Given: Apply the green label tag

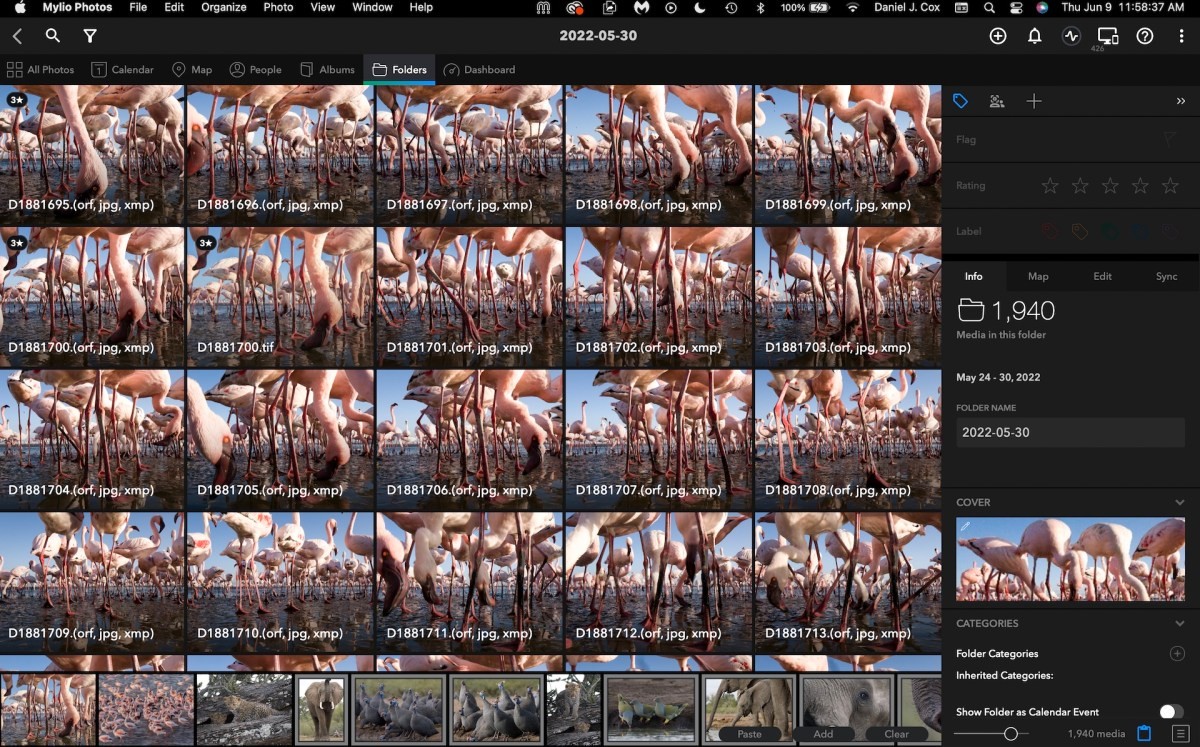Looking at the screenshot, I should coord(1110,231).
